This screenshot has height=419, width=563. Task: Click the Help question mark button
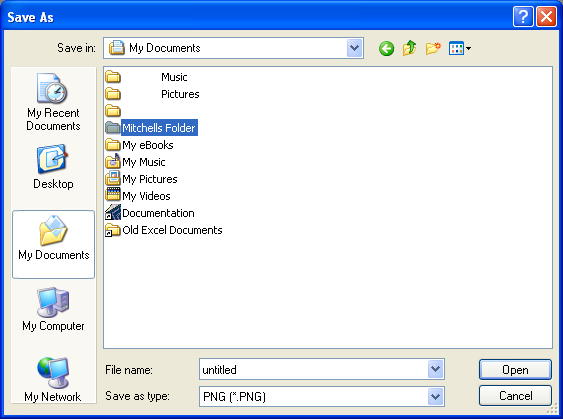point(523,17)
